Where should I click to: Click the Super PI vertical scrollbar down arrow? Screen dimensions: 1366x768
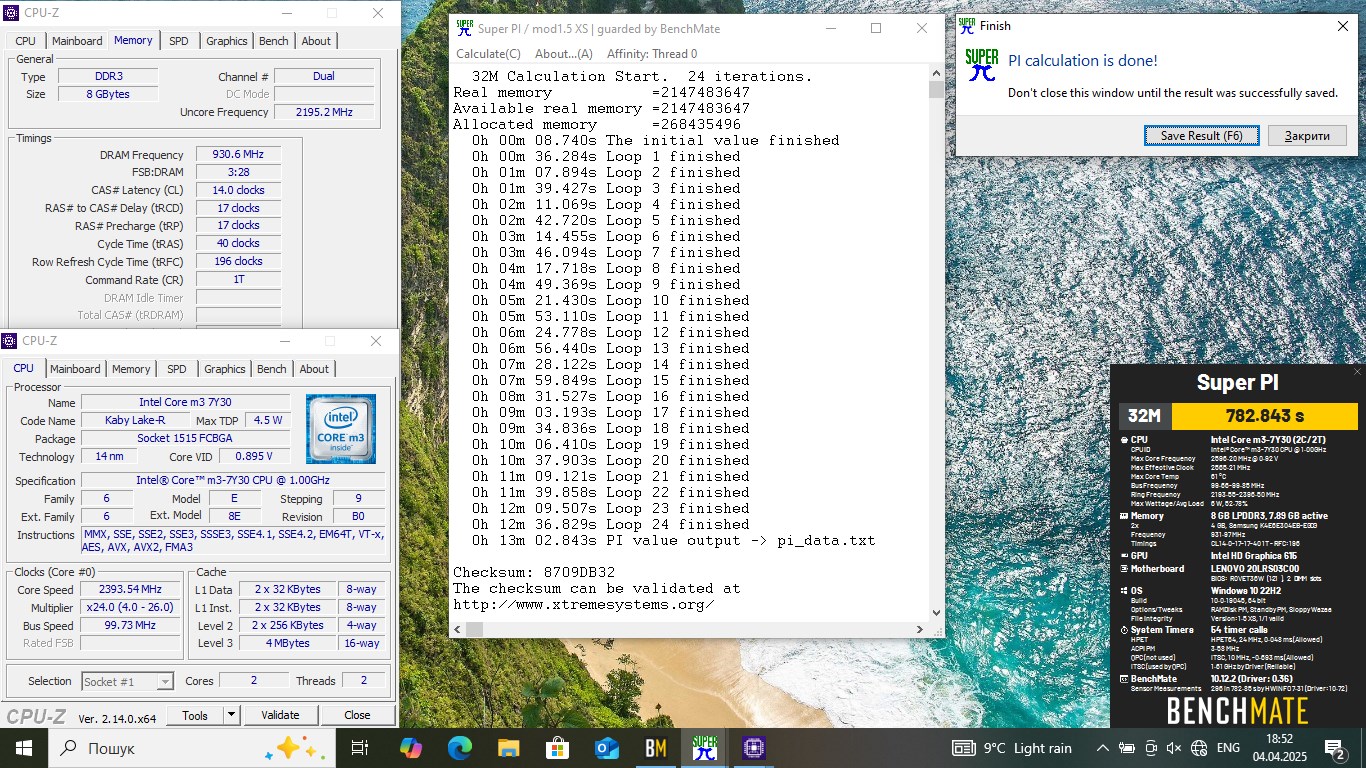click(936, 613)
